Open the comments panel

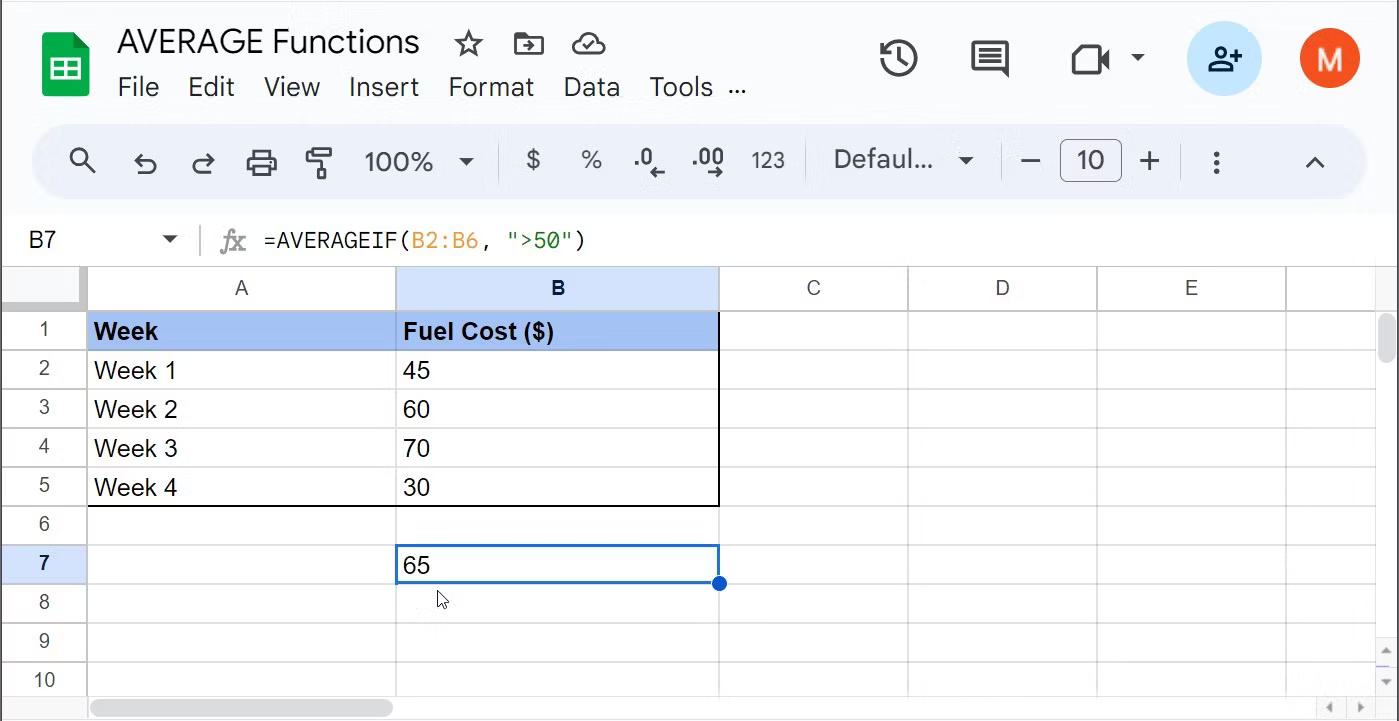(989, 59)
